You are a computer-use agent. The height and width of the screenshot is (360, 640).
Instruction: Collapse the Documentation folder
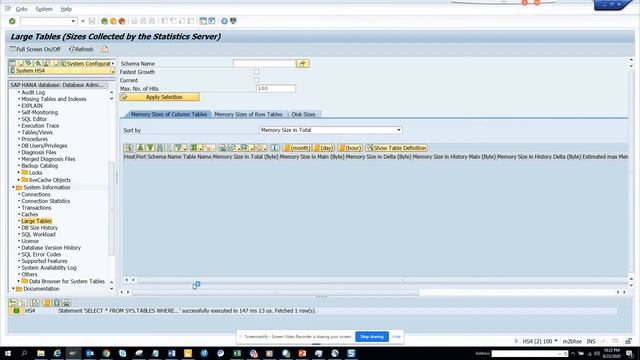pyautogui.click(x=13, y=289)
